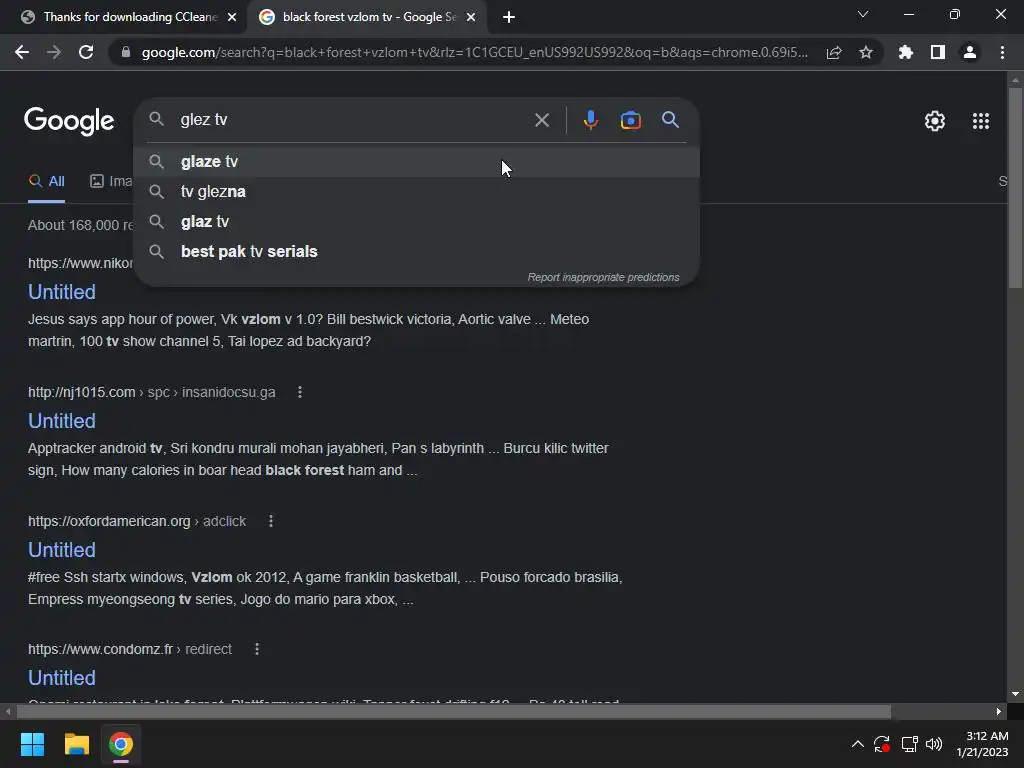Open options menu for condomz.fr result
1024x768 pixels.
tap(257, 649)
